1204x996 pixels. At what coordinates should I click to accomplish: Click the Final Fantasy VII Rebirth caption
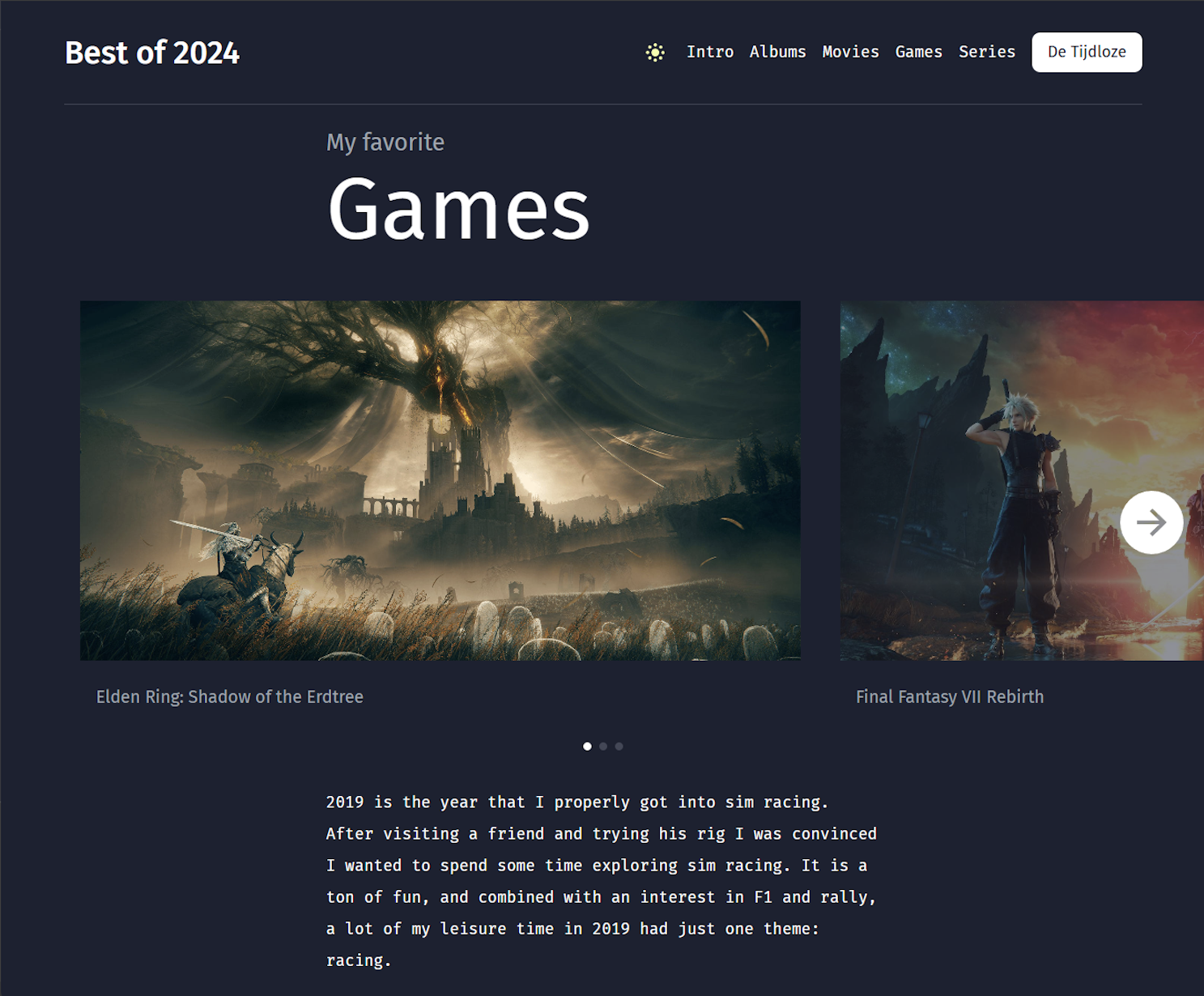click(x=949, y=696)
